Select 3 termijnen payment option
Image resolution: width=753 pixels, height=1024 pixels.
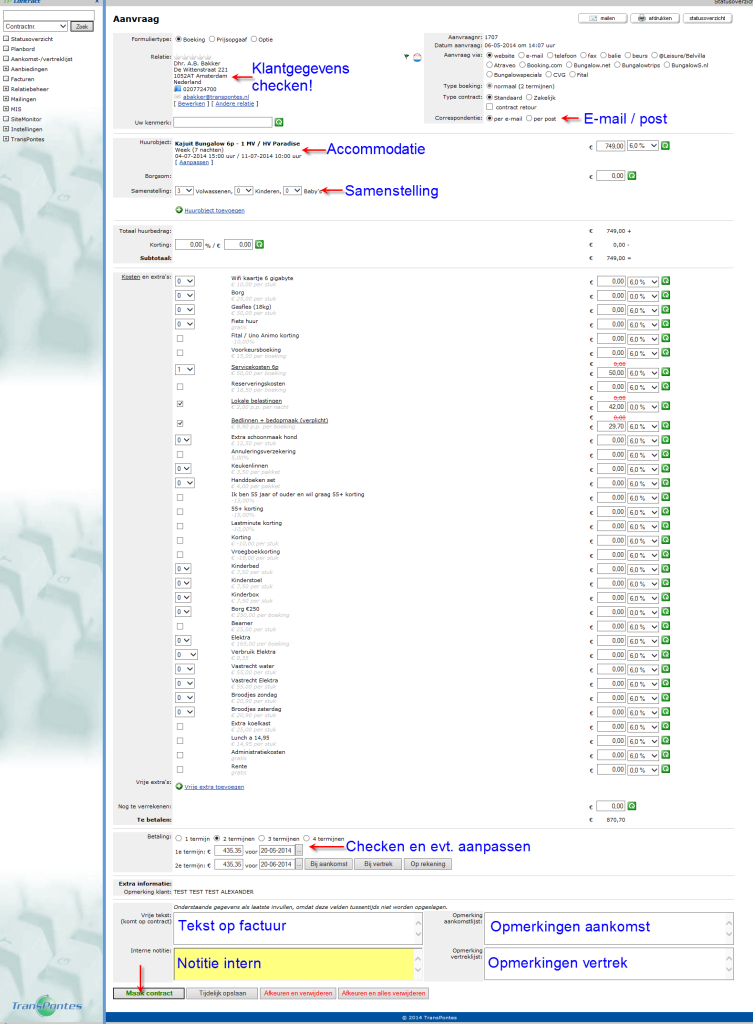tap(260, 838)
